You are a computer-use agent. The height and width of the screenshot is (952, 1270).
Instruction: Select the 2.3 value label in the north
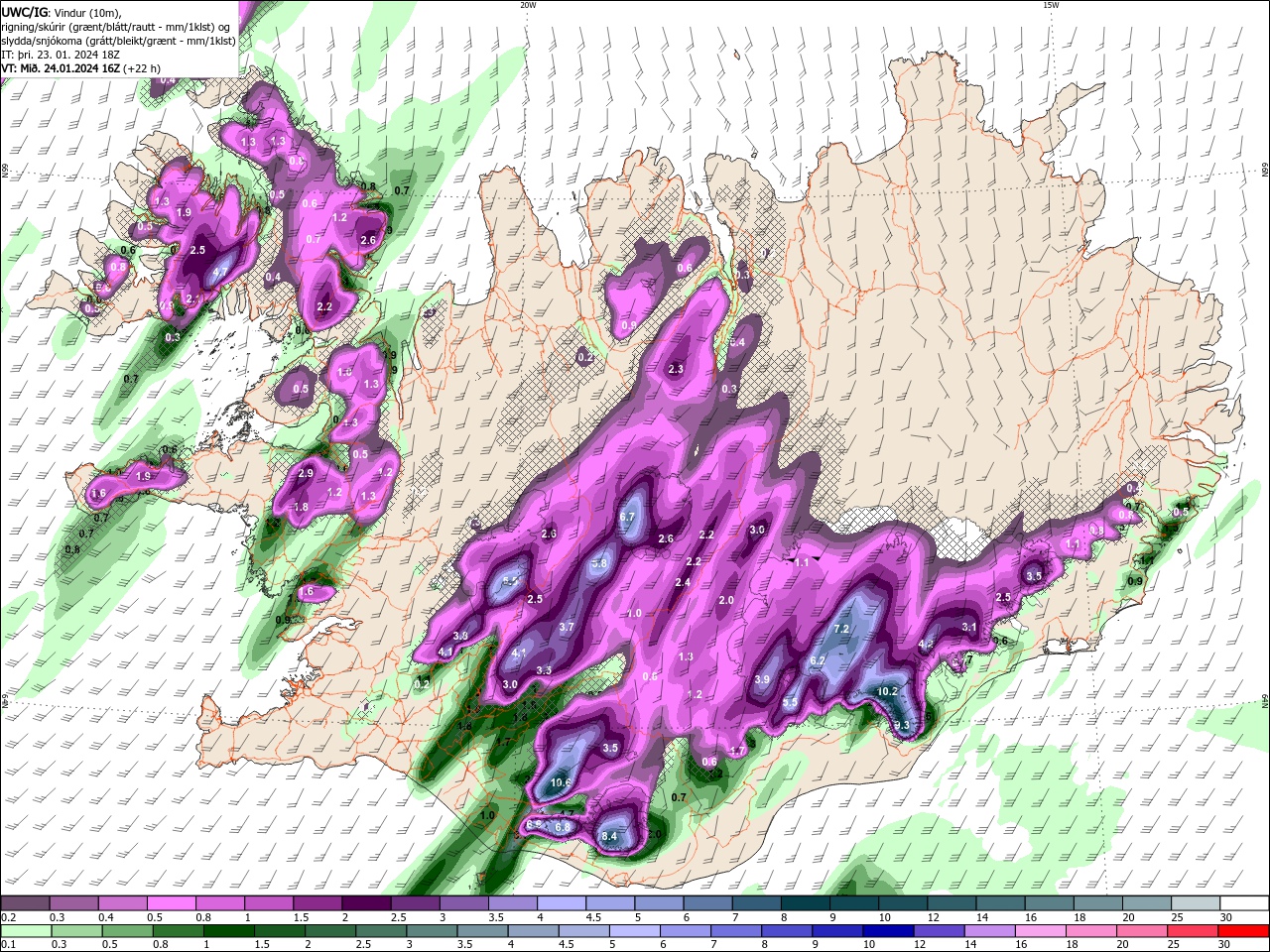(x=676, y=369)
